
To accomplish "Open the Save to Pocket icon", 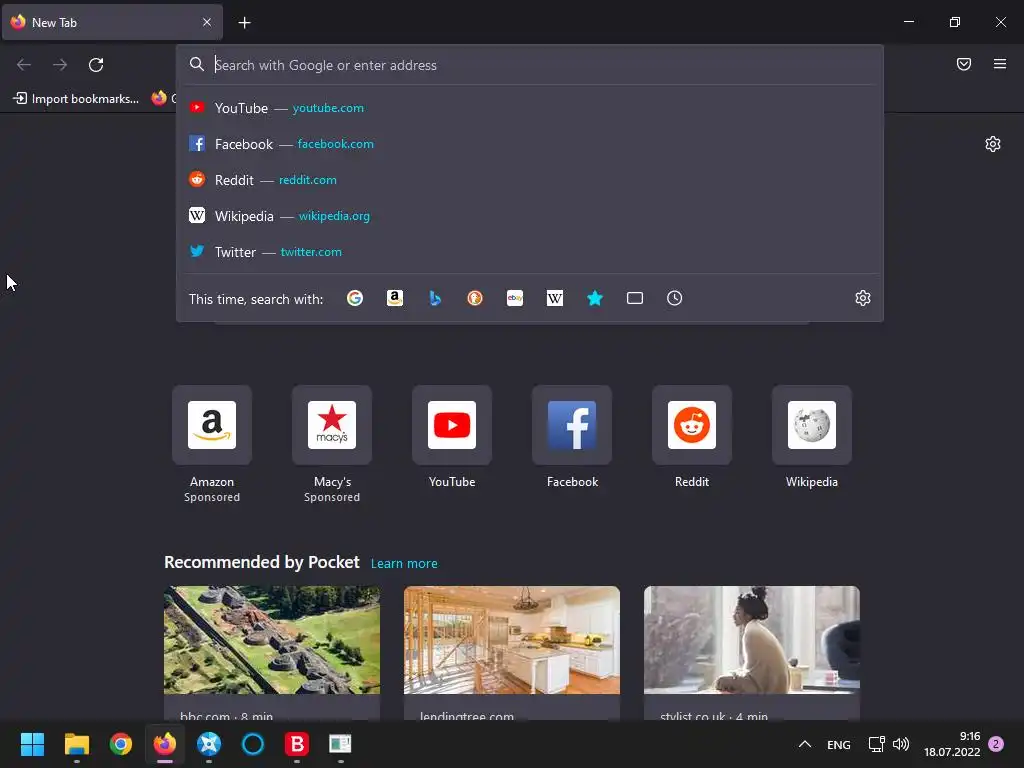I will point(963,64).
